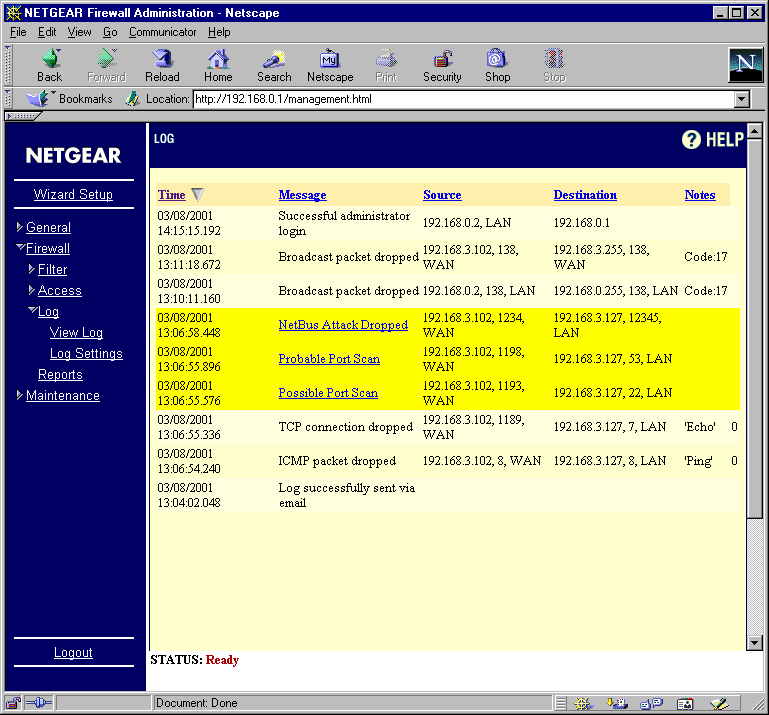Reload the page with Reload icon
The height and width of the screenshot is (715, 769).
pos(162,58)
